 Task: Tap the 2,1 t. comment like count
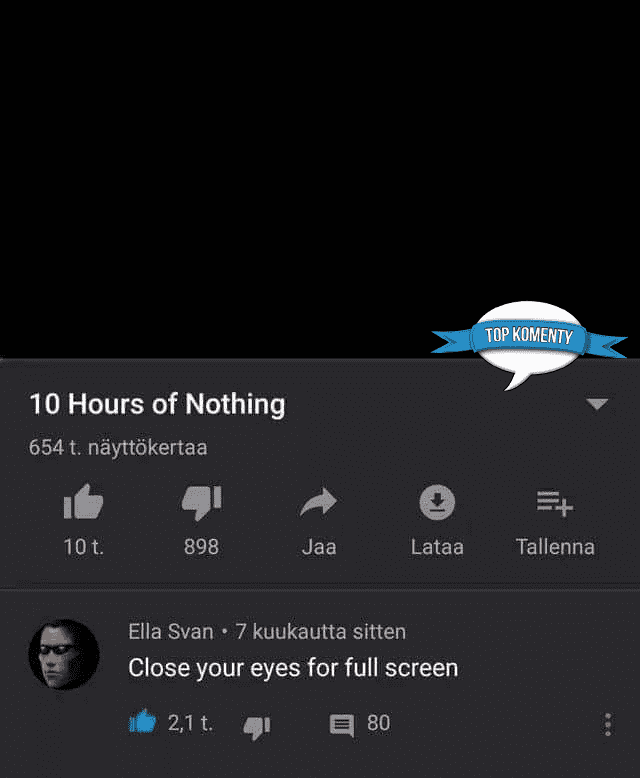pyautogui.click(x=191, y=723)
